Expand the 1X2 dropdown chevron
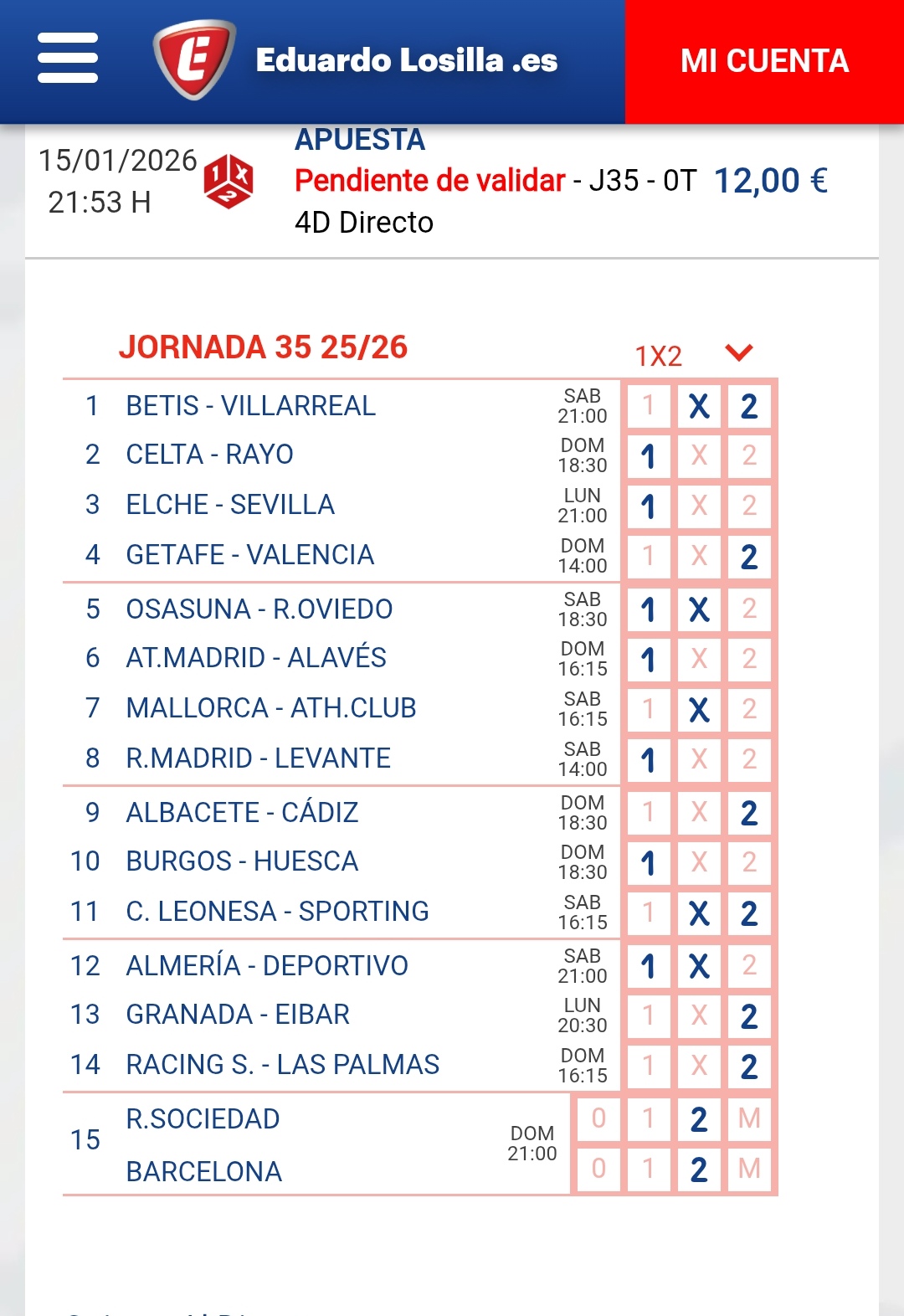Image resolution: width=904 pixels, height=1316 pixels. point(739,352)
